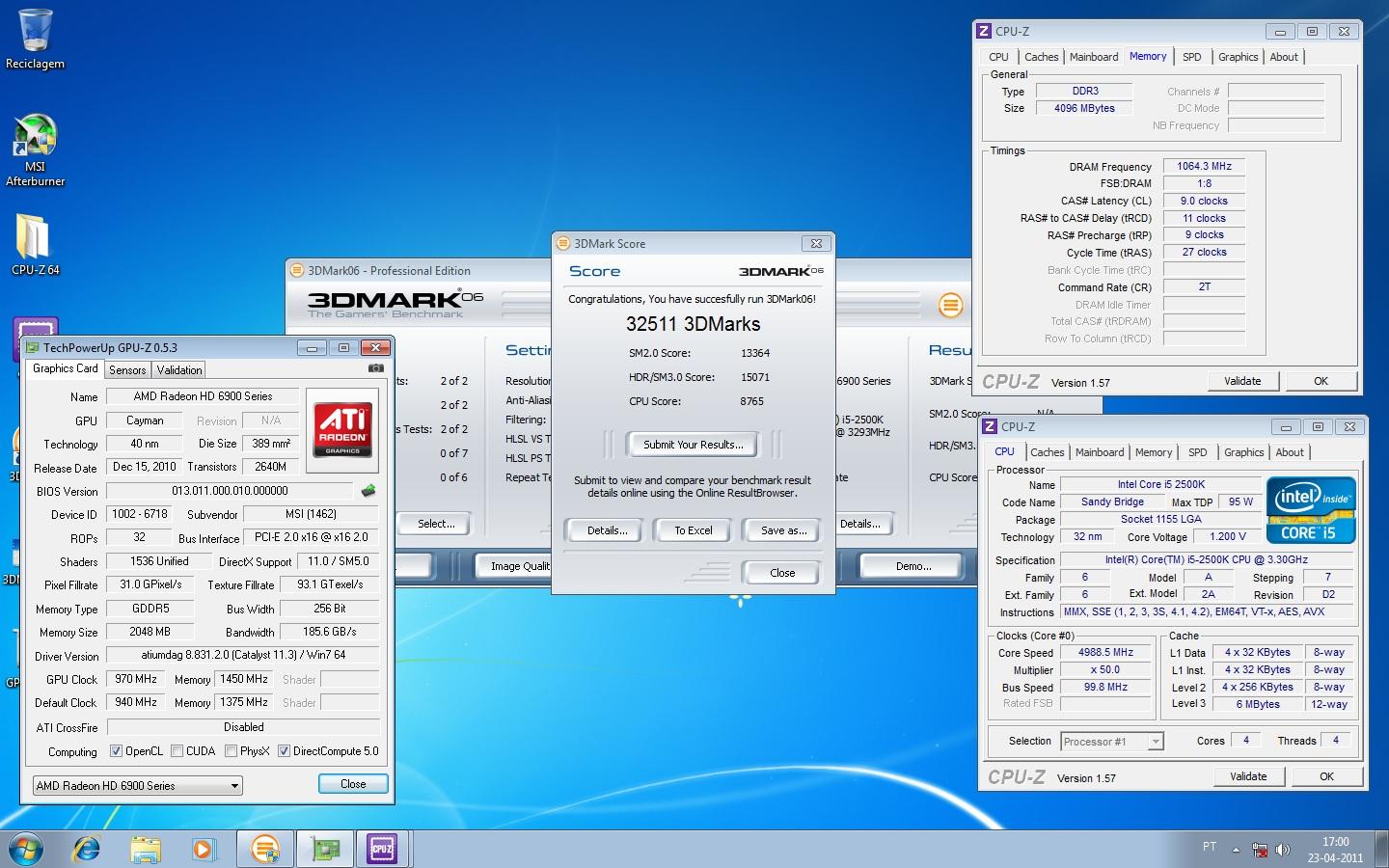1389x868 pixels.
Task: Click the Demo button in 3DMark06
Action: (x=913, y=566)
